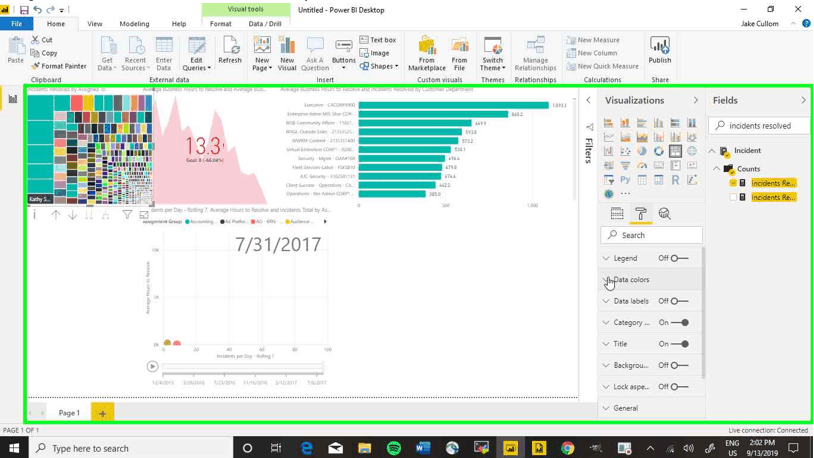Toggle the Legend switch on
814x458 pixels.
click(x=679, y=258)
